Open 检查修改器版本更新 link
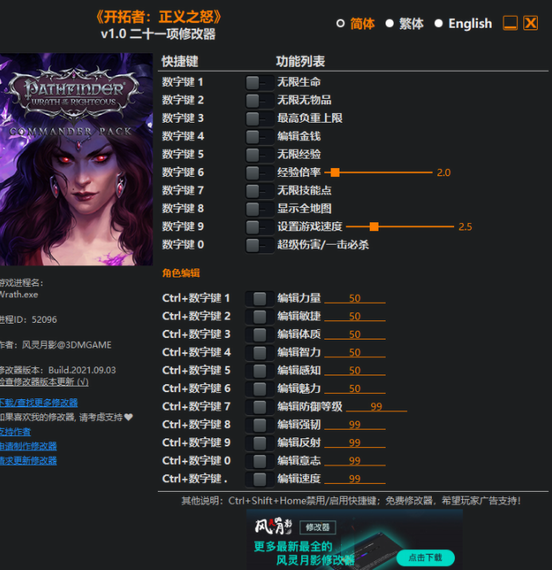552x570 pixels. tap(44, 382)
